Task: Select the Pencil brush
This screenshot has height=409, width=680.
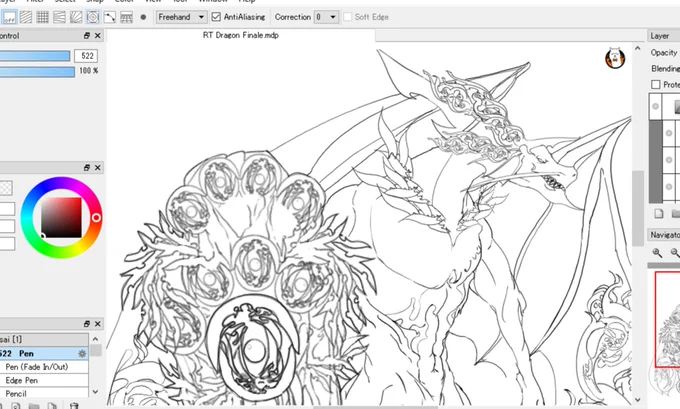Action: coord(43,393)
